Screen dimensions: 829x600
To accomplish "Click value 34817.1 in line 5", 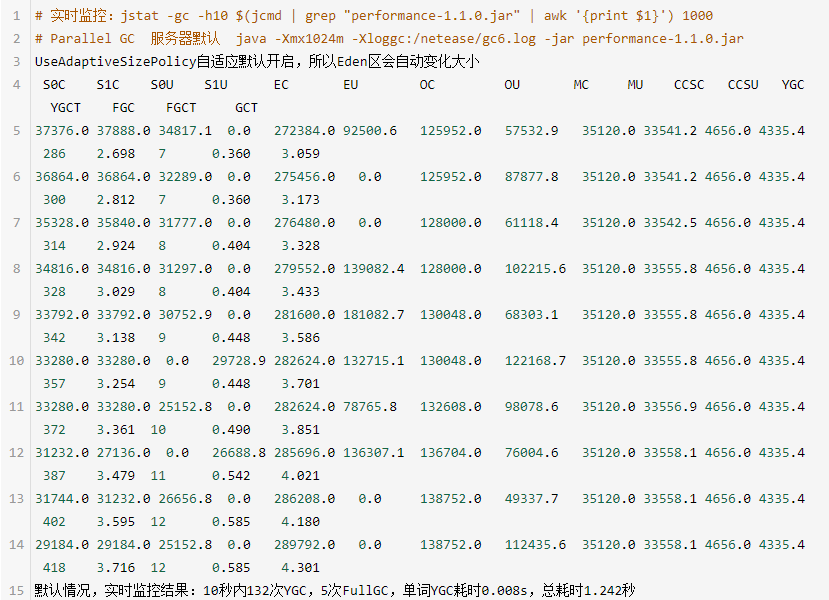I will point(185,131).
